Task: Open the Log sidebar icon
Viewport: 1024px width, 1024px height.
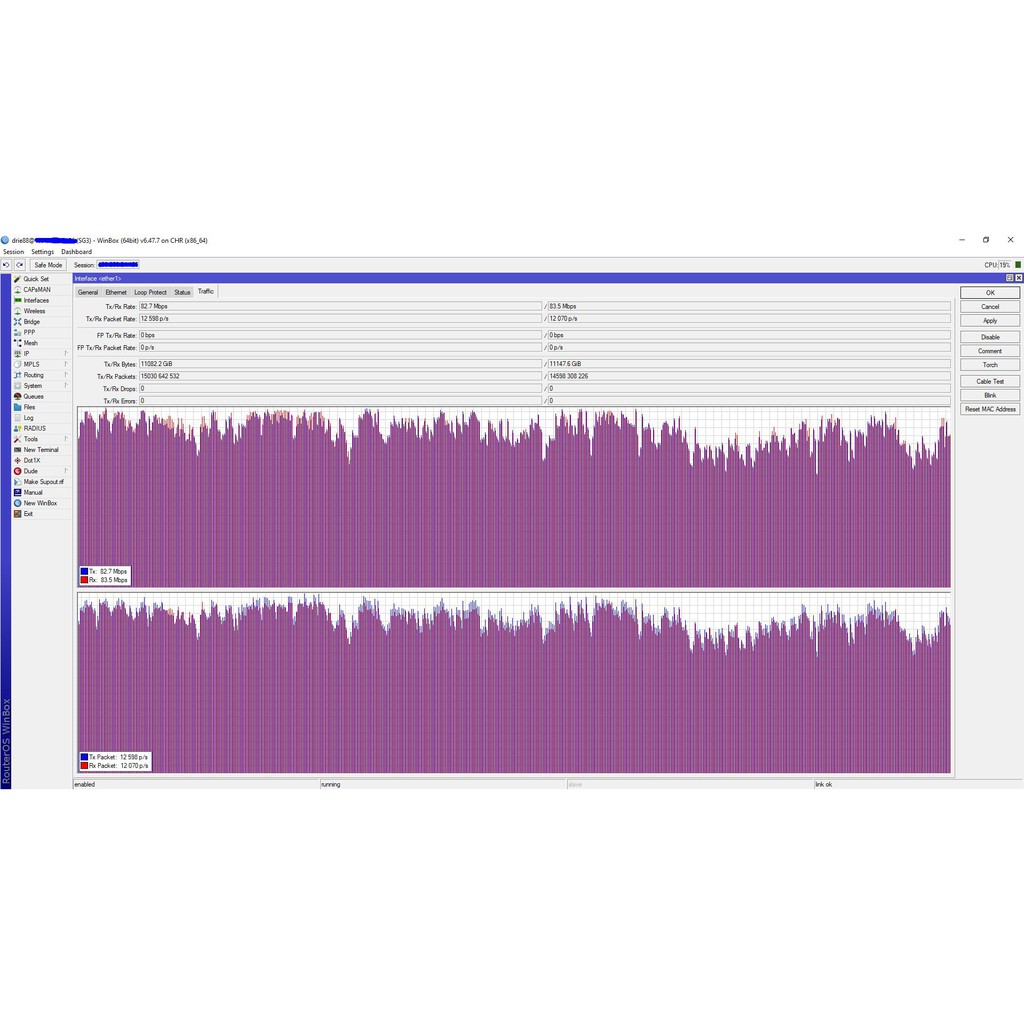Action: point(17,418)
